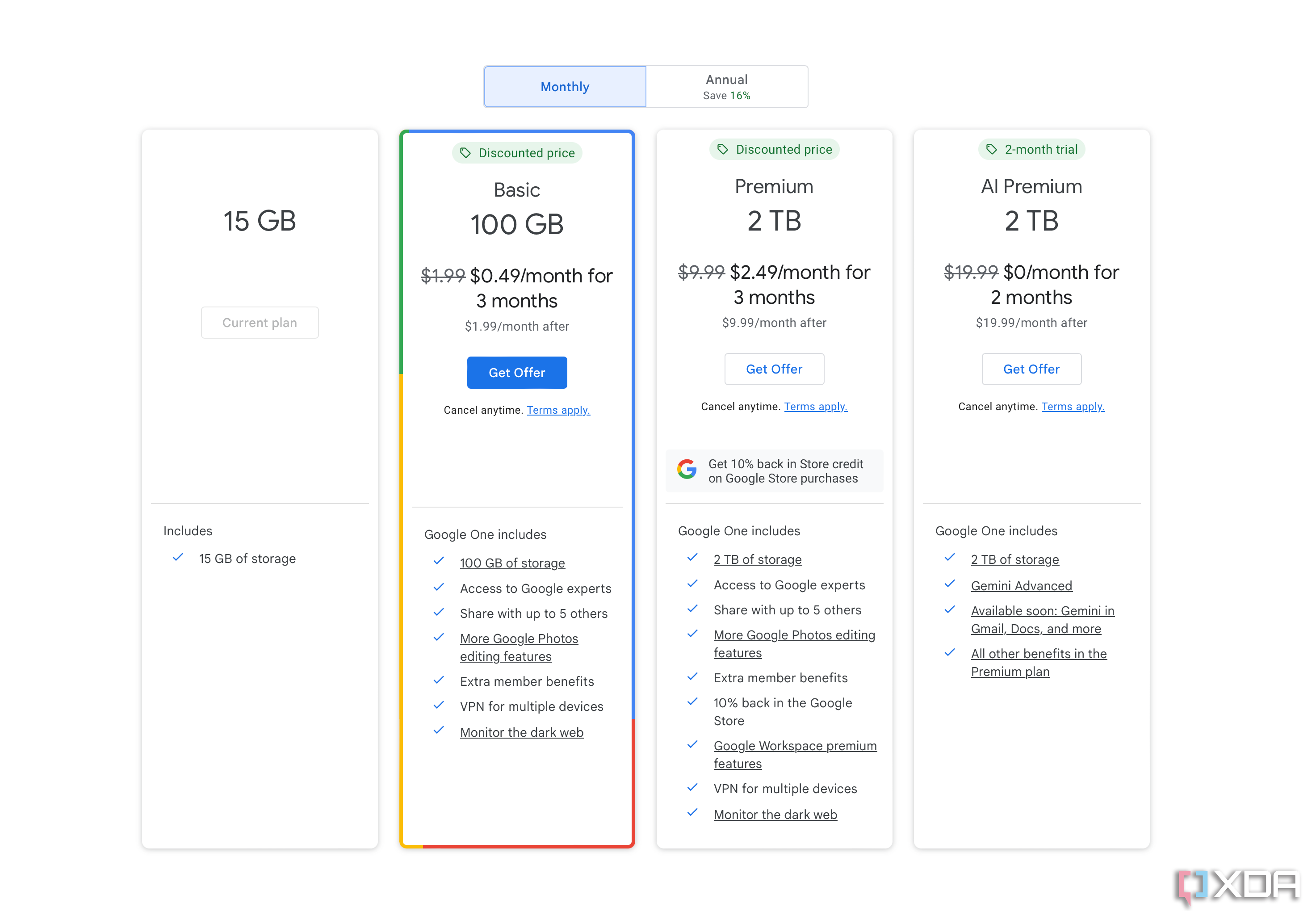The image size is (1316, 924).
Task: Click checkmark beside Premium Extra member benefits
Action: 692,677
